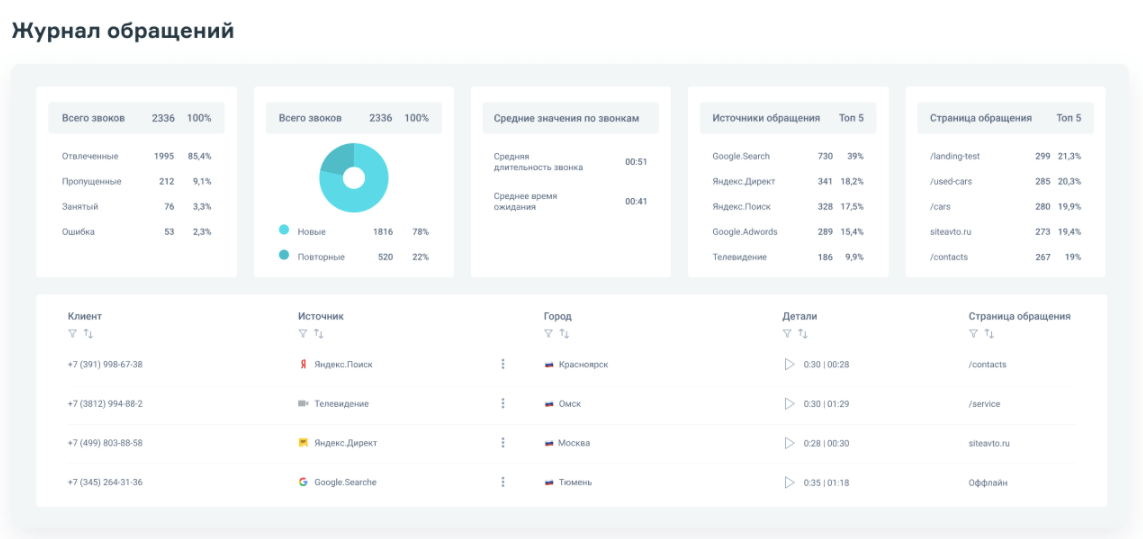This screenshot has width=1143, height=539.
Task: Click the Телевидение camera icon in table
Action: pos(303,404)
